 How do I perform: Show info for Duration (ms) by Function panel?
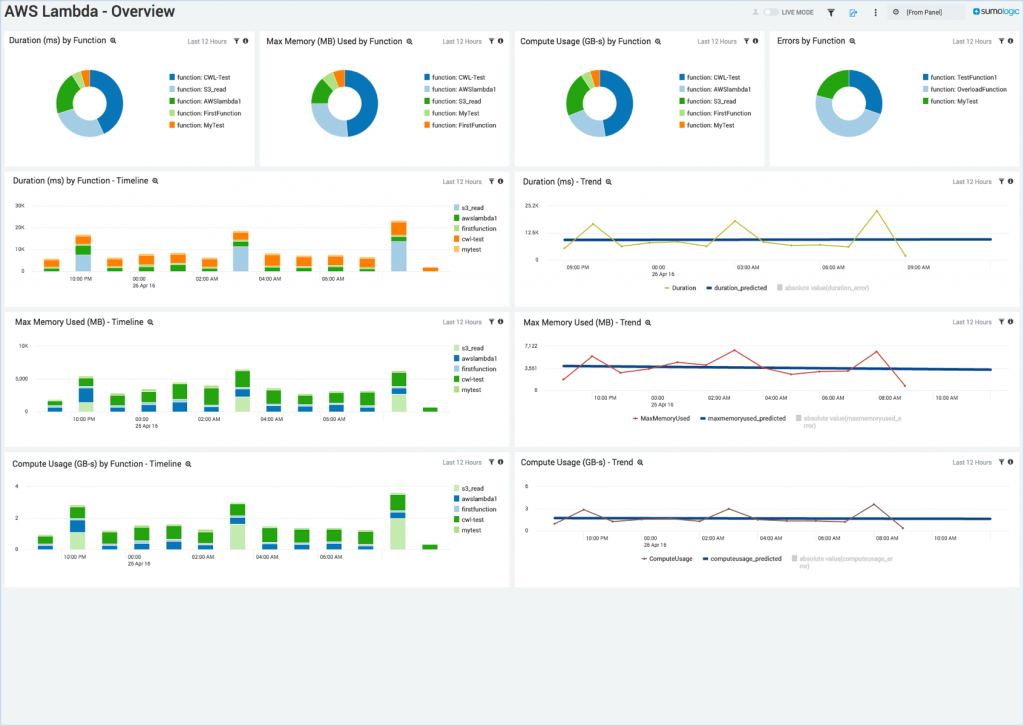(246, 41)
